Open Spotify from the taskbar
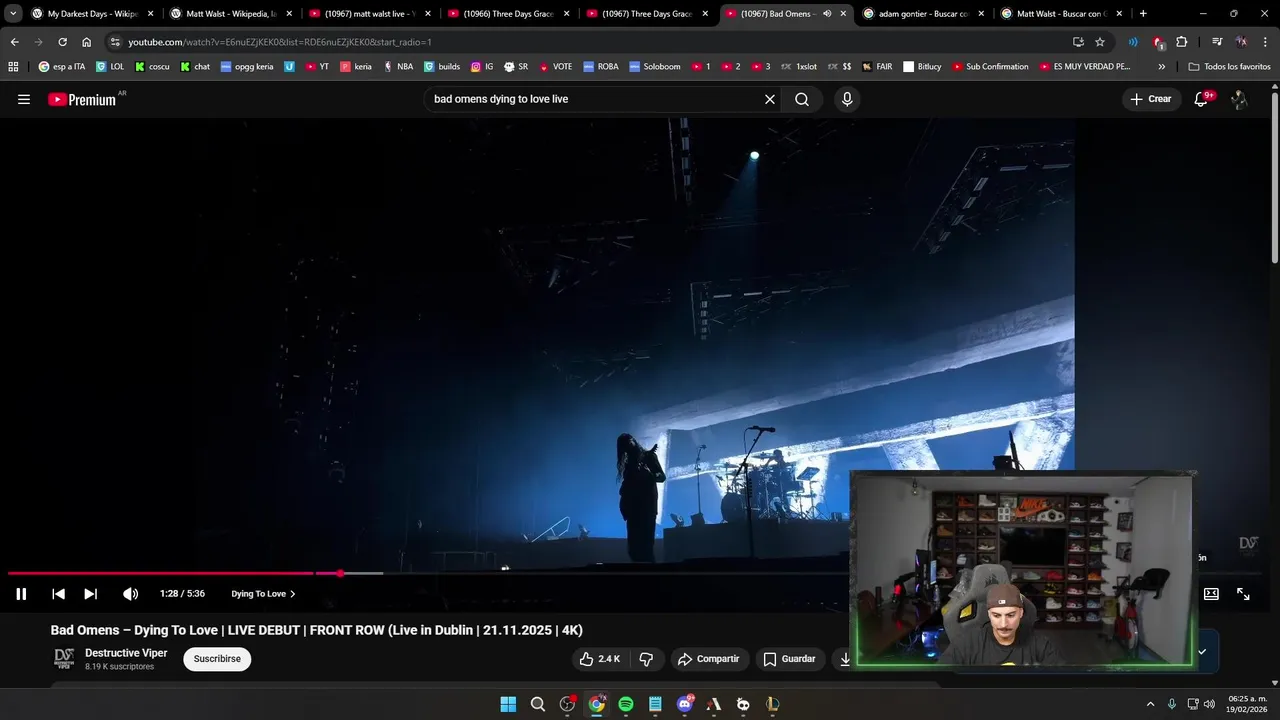Image resolution: width=1280 pixels, height=720 pixels. coord(626,704)
